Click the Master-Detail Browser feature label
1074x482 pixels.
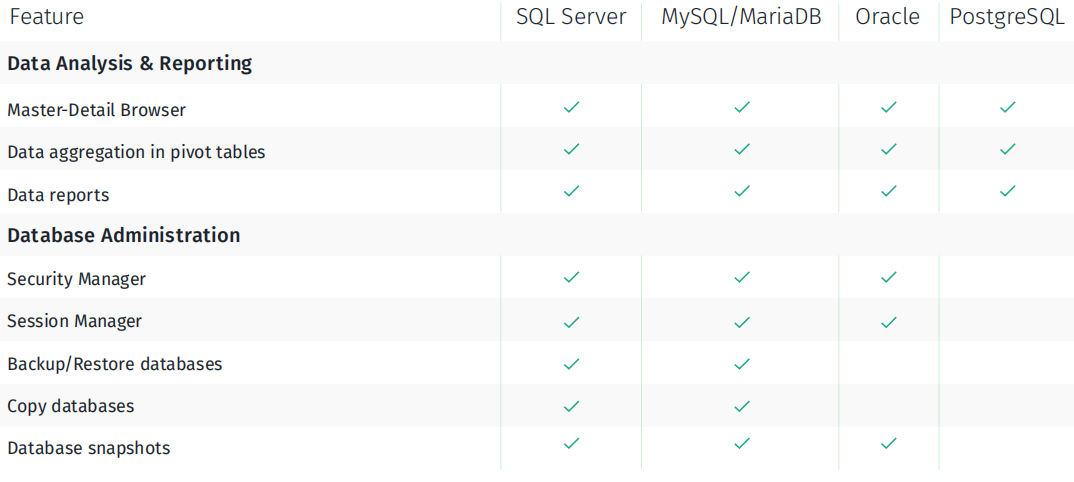tap(97, 110)
